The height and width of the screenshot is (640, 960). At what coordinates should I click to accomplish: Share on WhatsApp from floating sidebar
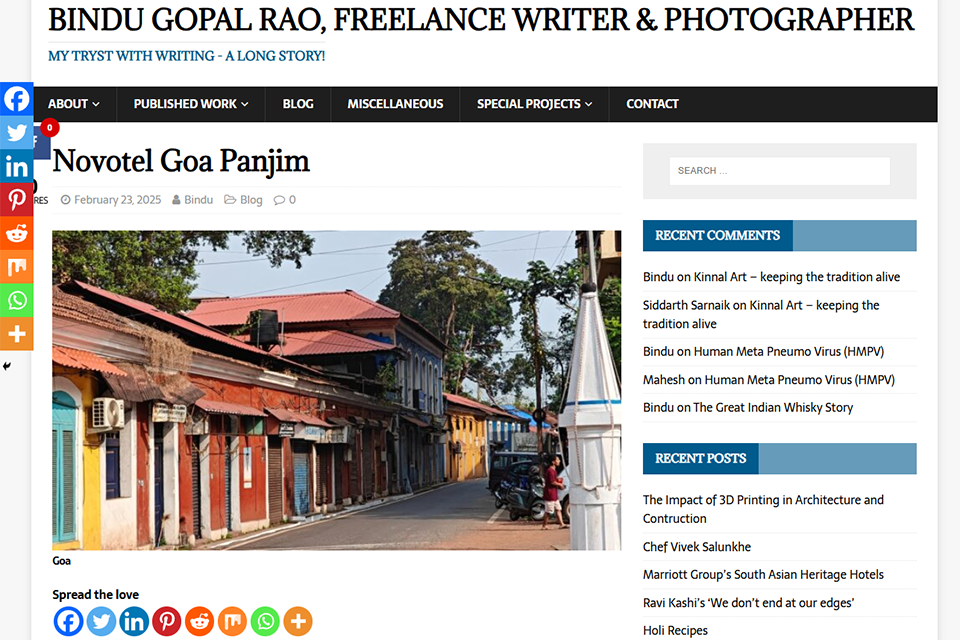pos(17,300)
